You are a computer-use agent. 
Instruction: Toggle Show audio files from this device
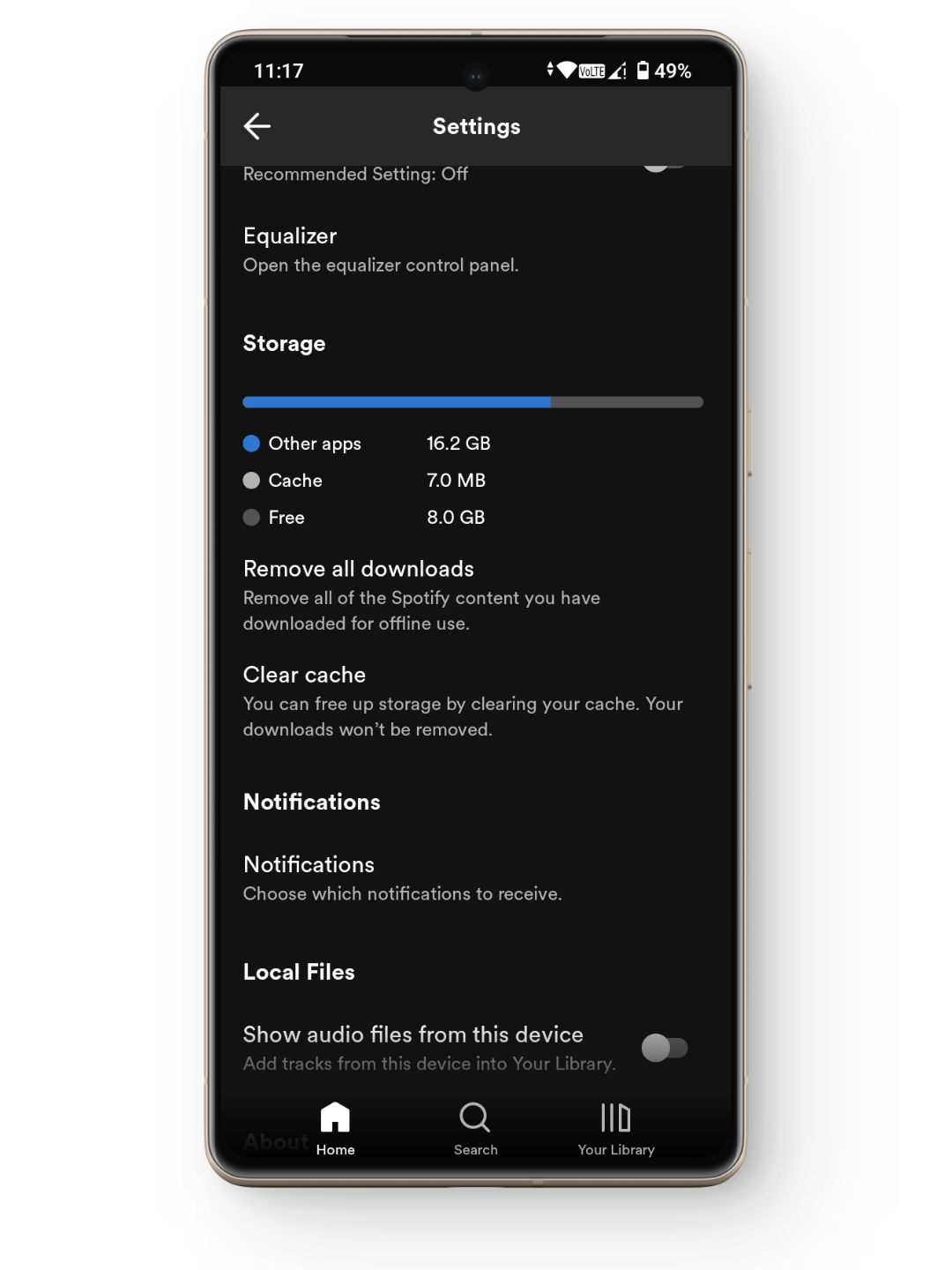point(665,1048)
